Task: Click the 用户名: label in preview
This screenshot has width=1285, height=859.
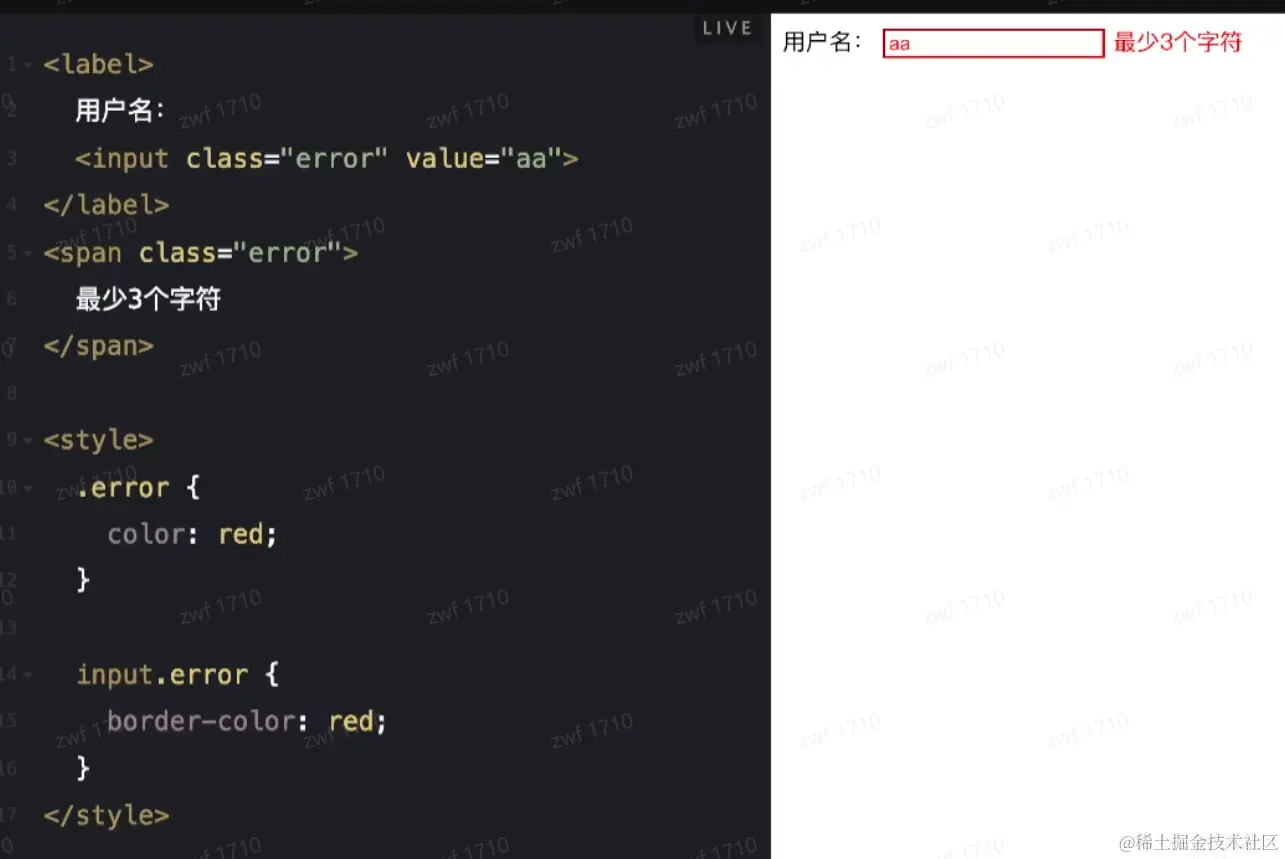Action: pyautogui.click(x=822, y=42)
